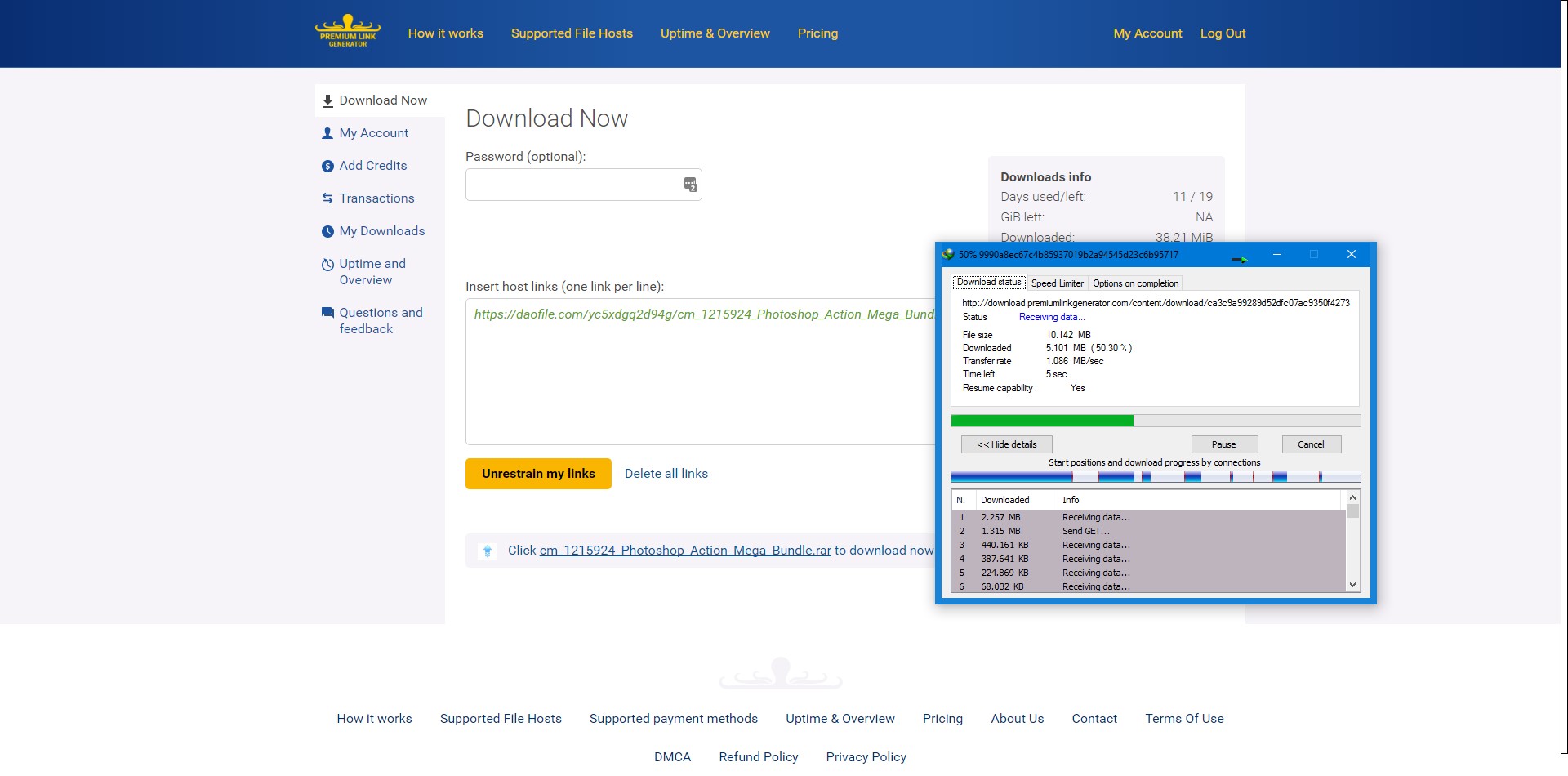
Task: Open the cm_1215924_Photoshop_Action_Mega_Bundle.rar download link
Action: pyautogui.click(x=684, y=551)
